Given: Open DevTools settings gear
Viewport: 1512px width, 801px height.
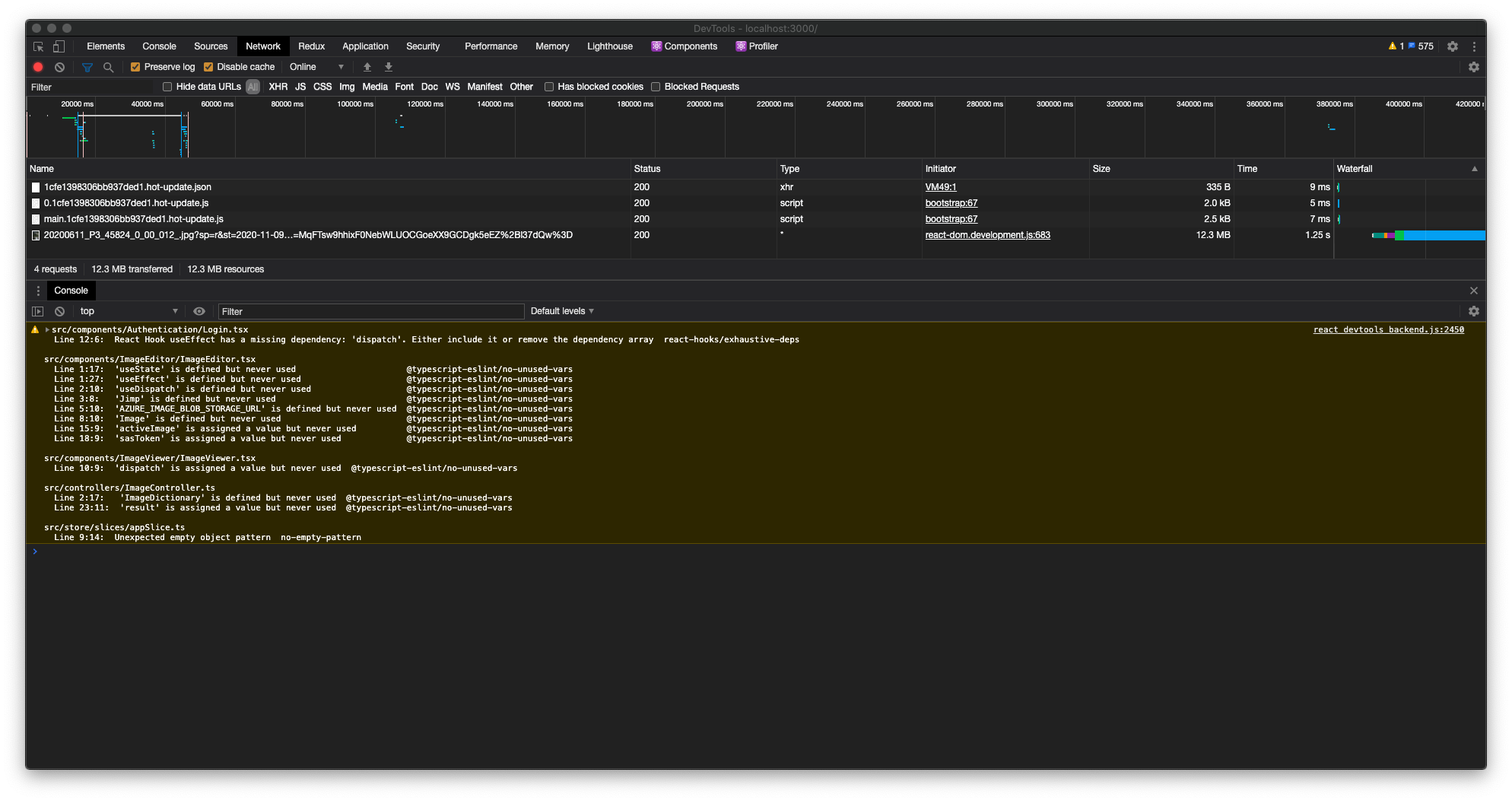Looking at the screenshot, I should click(x=1453, y=46).
